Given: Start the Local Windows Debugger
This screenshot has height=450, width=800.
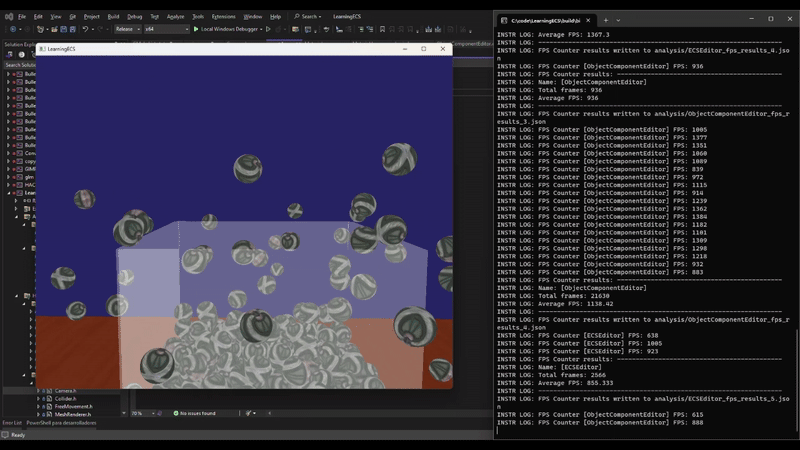Looking at the screenshot, I should click(x=227, y=29).
